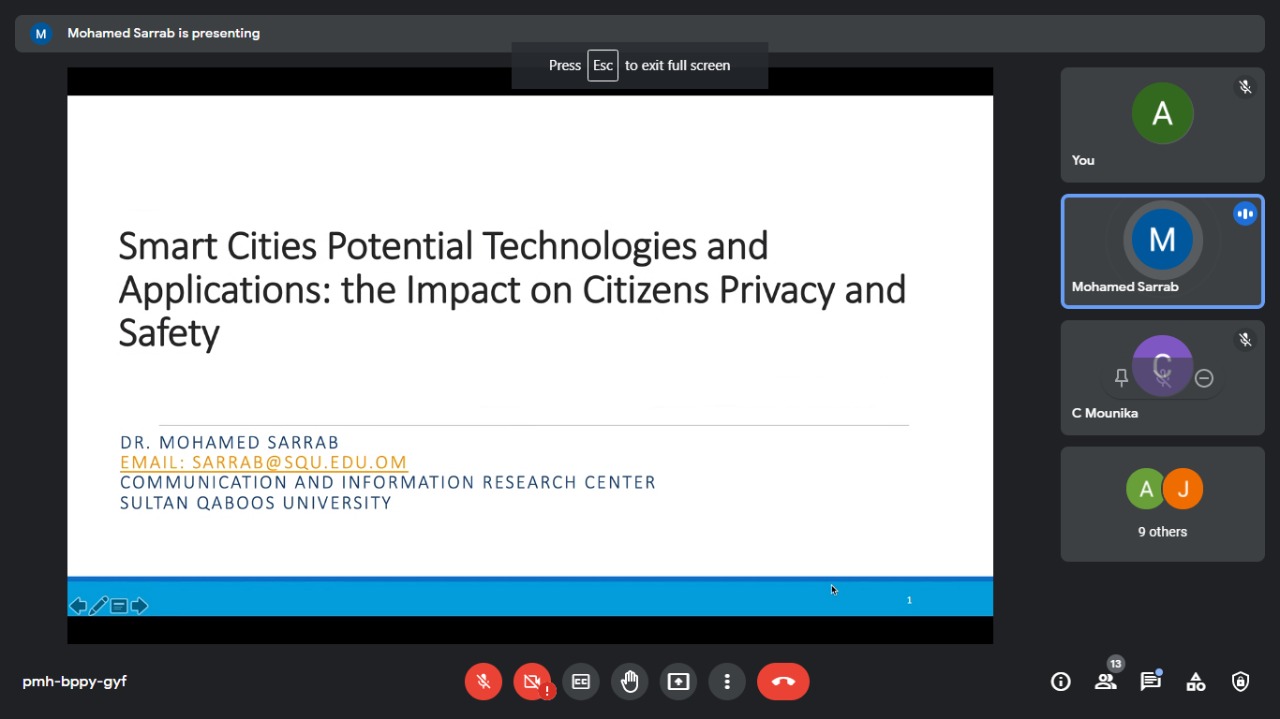Click the email link sarrab@squ.edu.om
The height and width of the screenshot is (719, 1280).
tap(264, 462)
